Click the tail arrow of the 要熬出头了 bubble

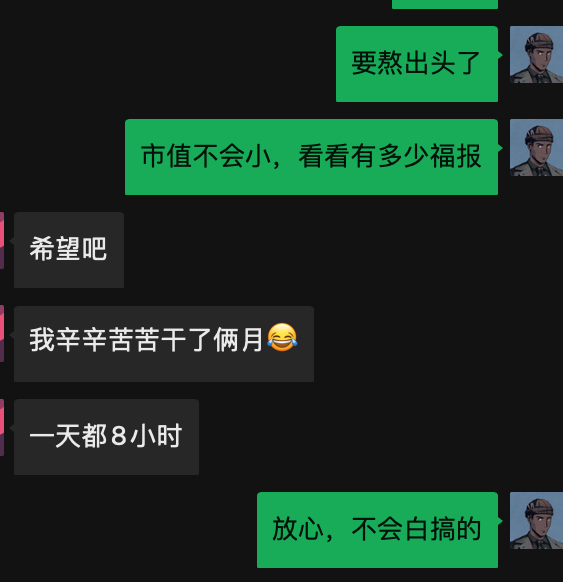500,55
